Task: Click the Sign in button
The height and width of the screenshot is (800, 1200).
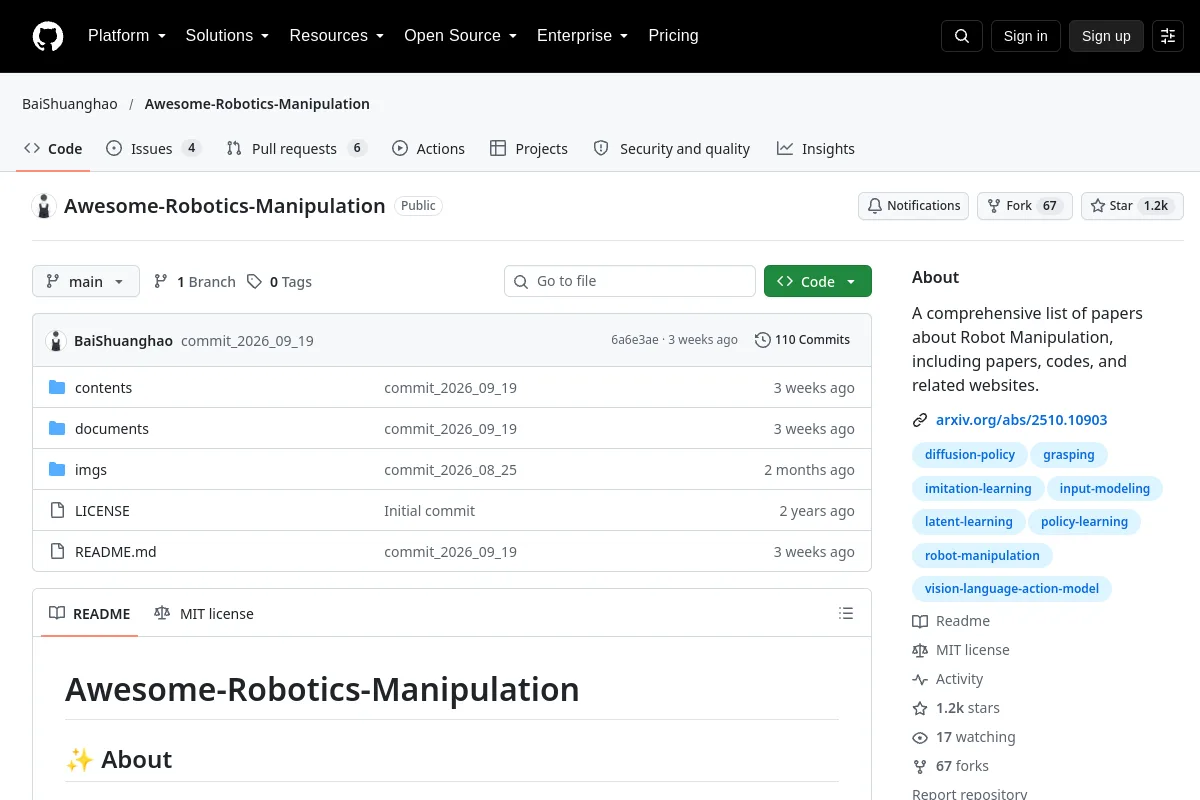Action: click(x=1026, y=36)
